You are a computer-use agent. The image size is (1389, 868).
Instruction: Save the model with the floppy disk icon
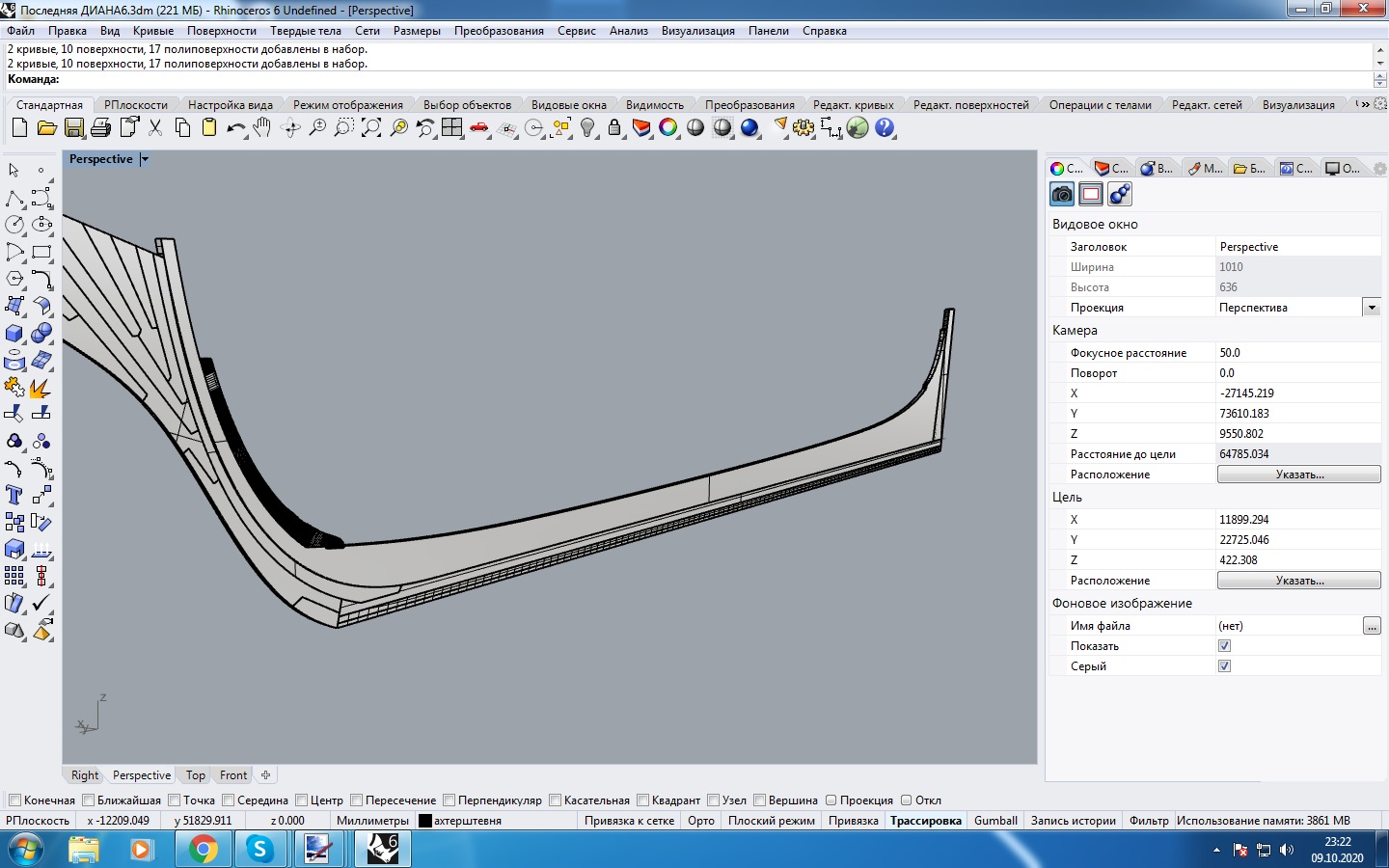tap(74, 127)
